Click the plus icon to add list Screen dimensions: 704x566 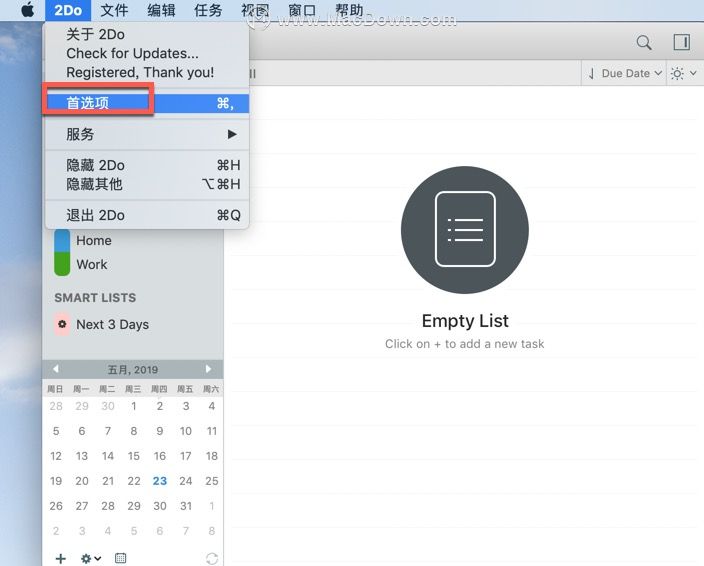61,558
